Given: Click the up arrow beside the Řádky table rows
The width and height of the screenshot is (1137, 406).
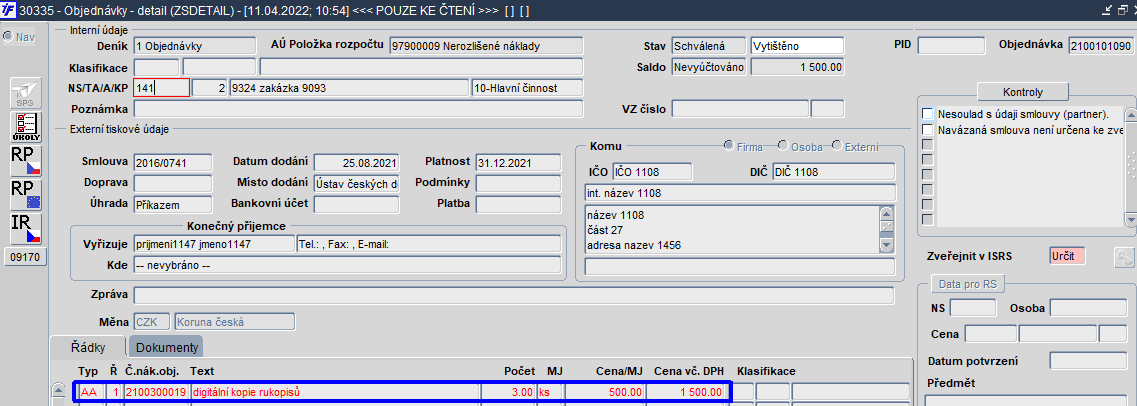Looking at the screenshot, I should tap(57, 392).
